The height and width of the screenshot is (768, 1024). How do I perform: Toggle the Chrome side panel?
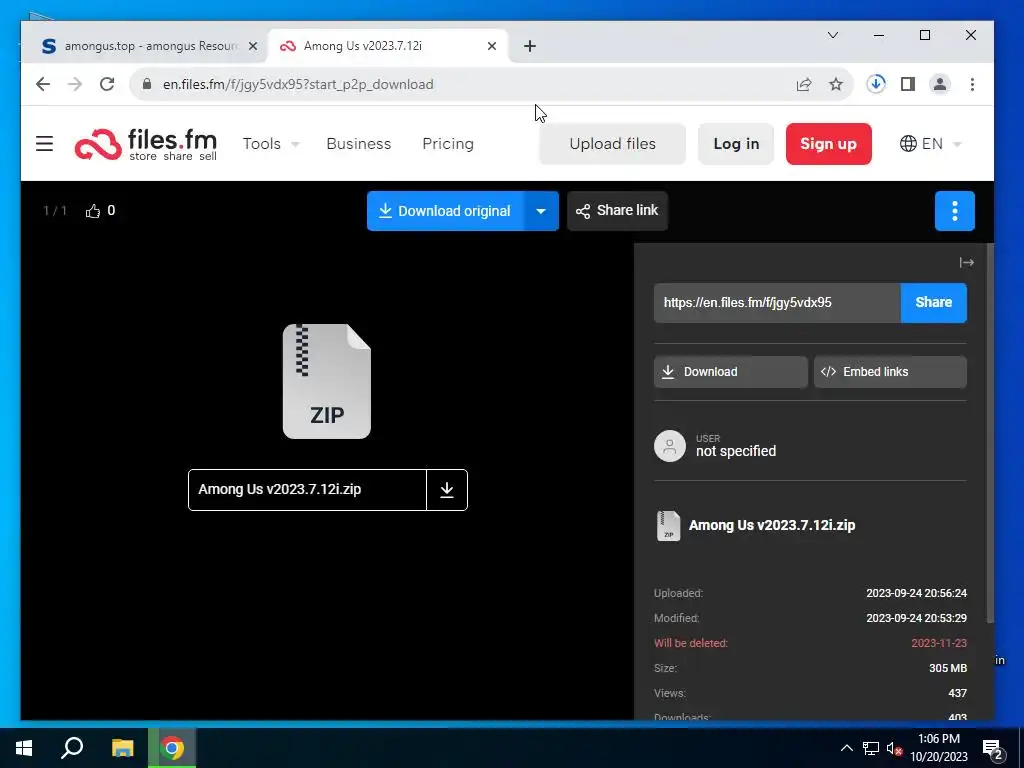(908, 84)
